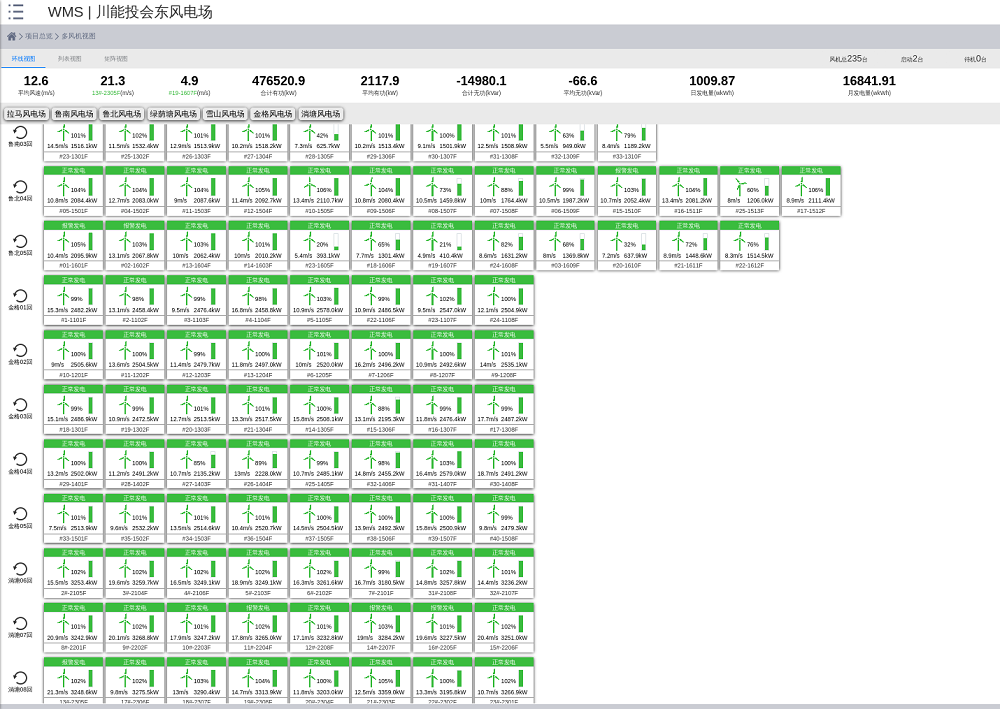Click the refresh icon for 鲁北05回
The height and width of the screenshot is (709, 1000).
(x=20, y=242)
